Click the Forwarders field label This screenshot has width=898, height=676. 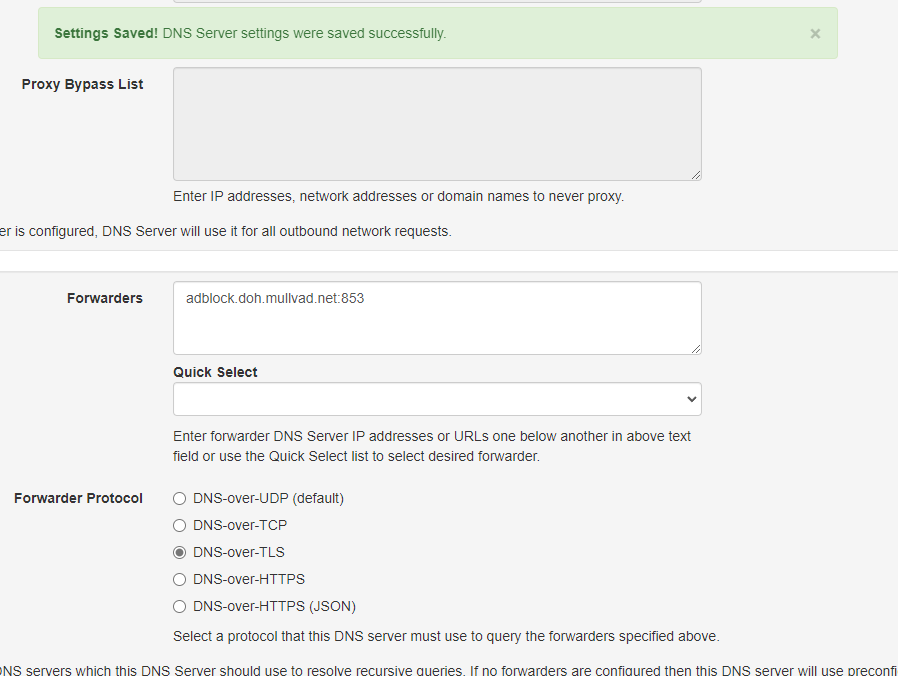[x=104, y=298]
